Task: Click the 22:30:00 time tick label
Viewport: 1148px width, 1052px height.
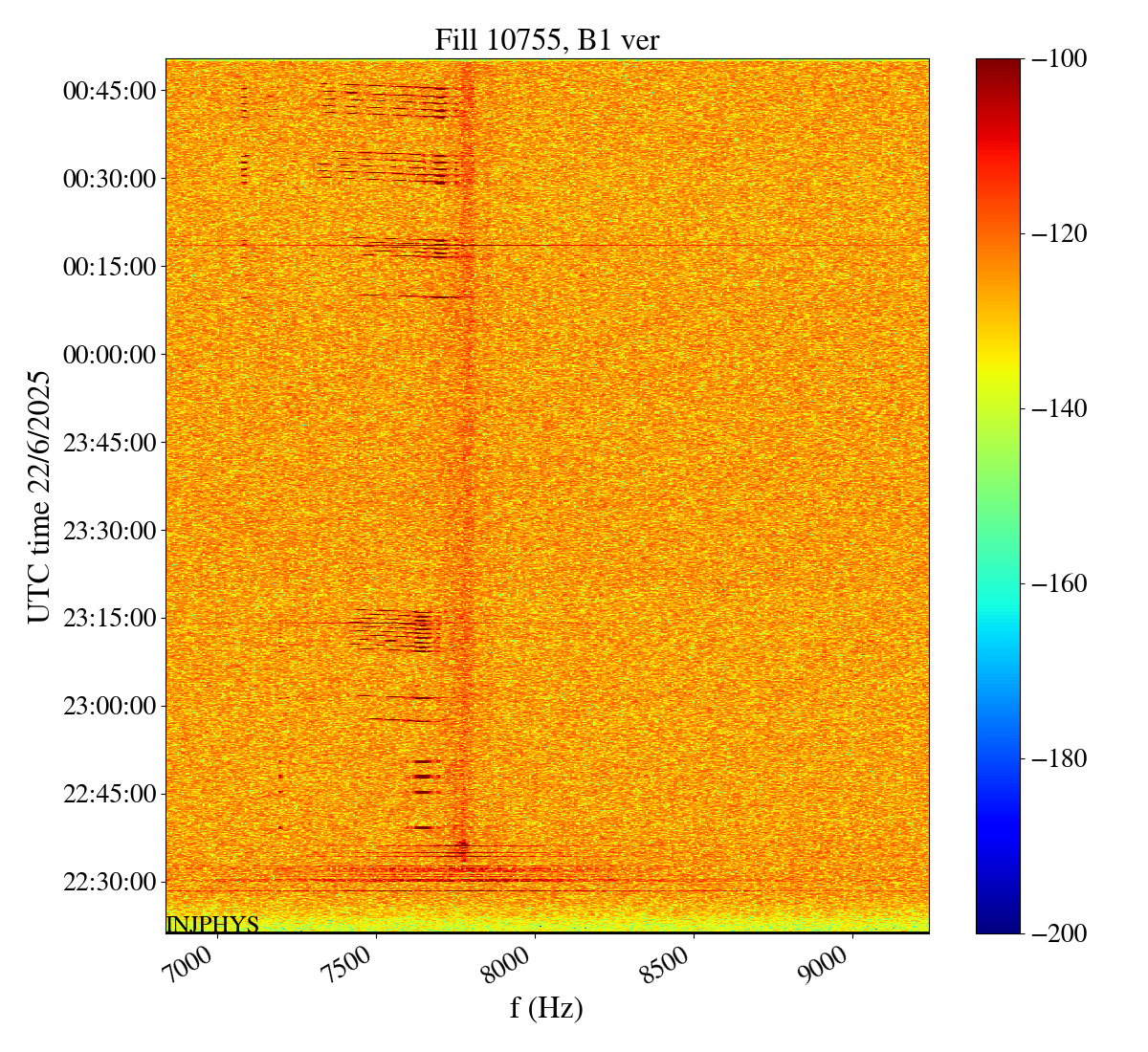Action: (x=109, y=882)
